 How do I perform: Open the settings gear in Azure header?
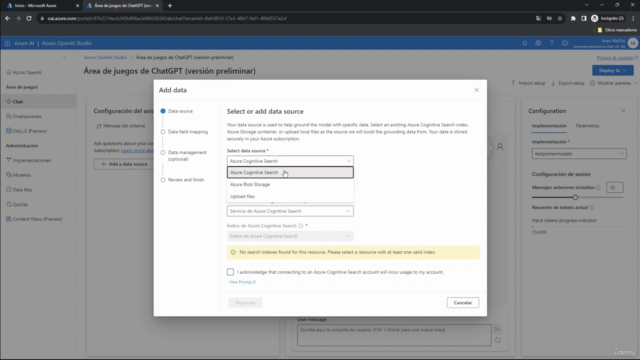tap(538, 43)
